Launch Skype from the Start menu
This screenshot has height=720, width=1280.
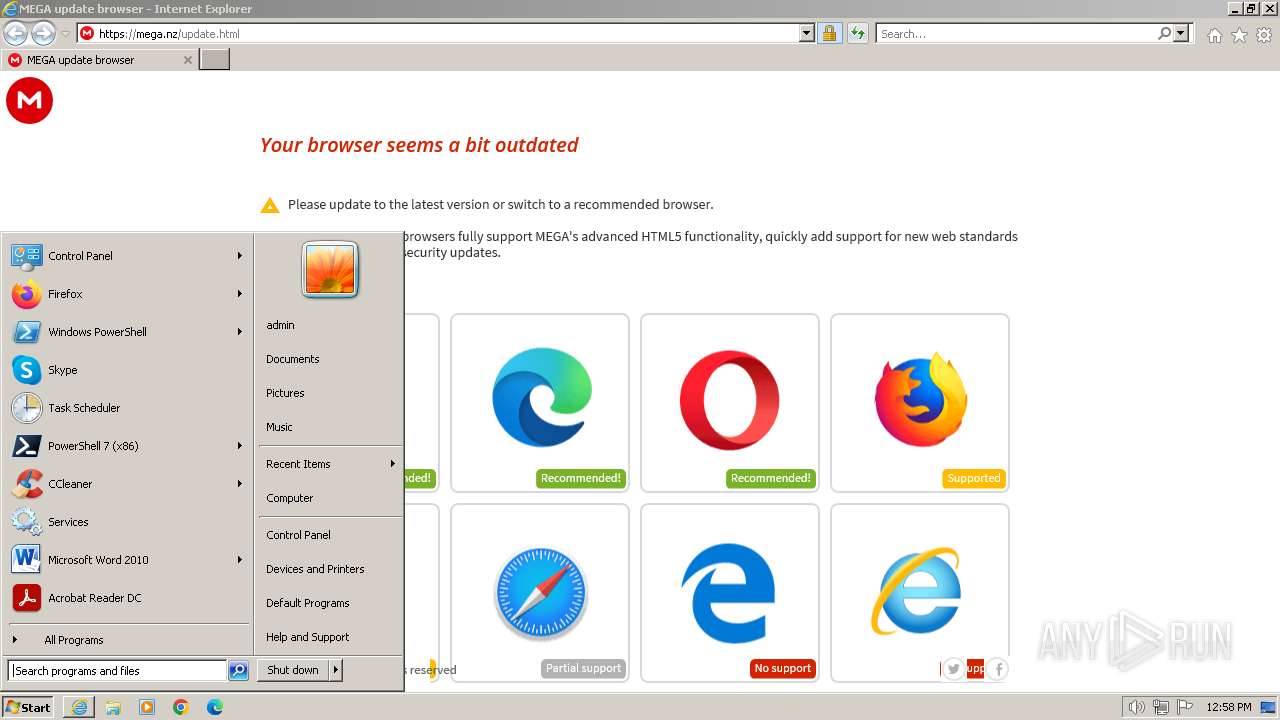[127, 370]
